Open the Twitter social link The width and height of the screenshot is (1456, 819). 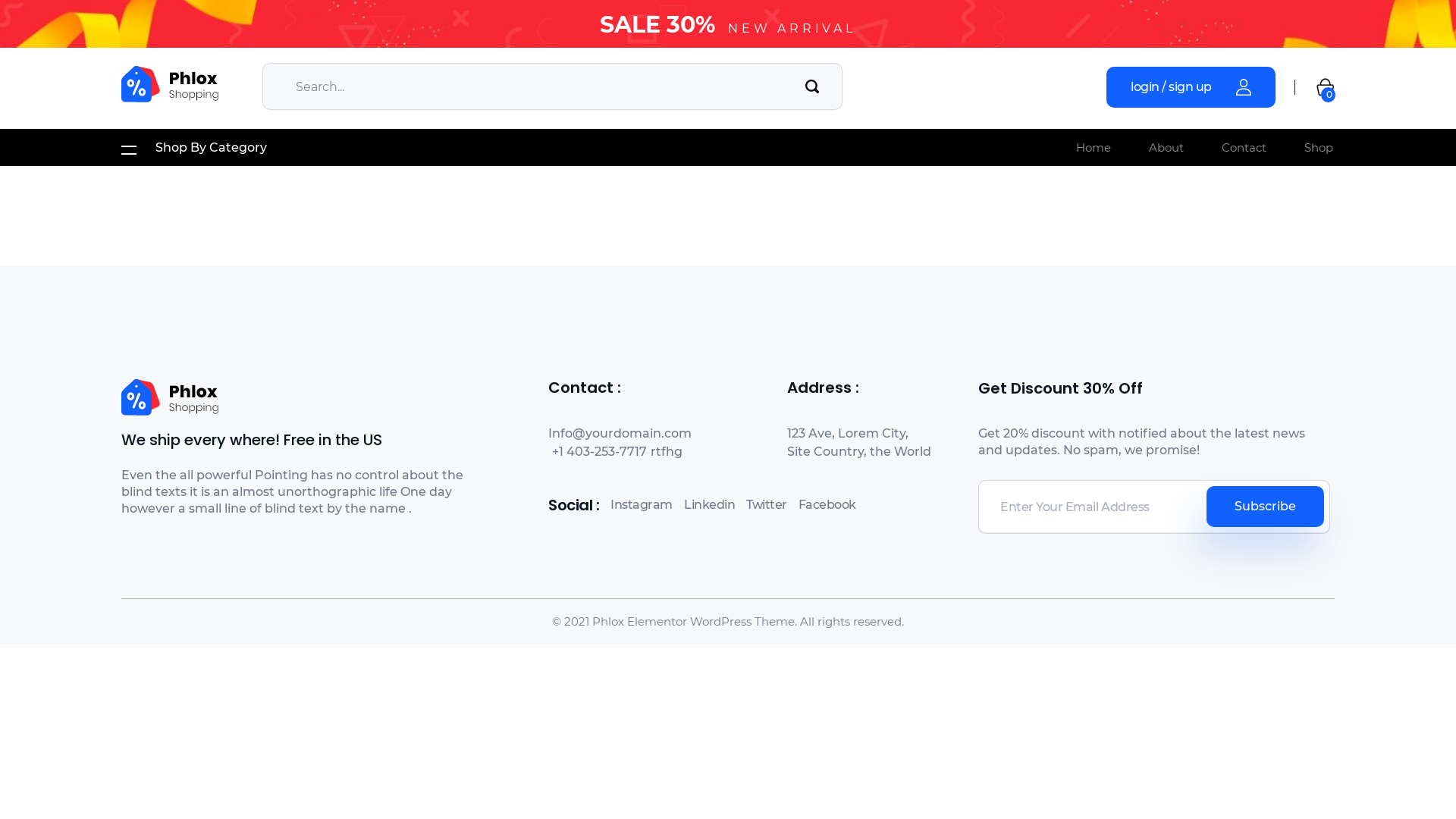[766, 505]
